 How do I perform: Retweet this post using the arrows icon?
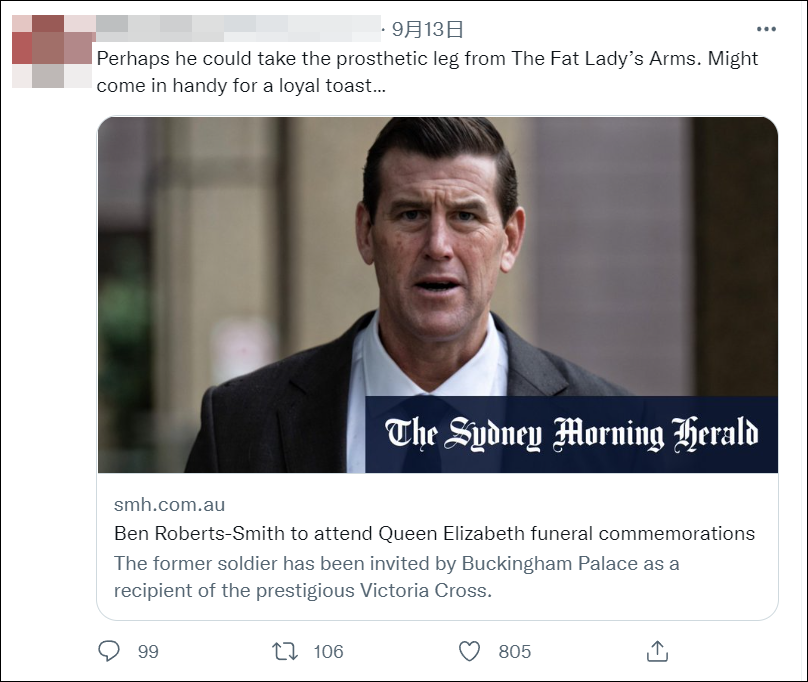(285, 651)
